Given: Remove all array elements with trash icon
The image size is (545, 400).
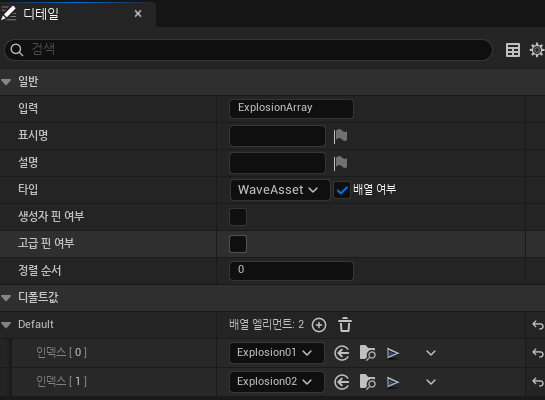Looking at the screenshot, I should coord(345,325).
